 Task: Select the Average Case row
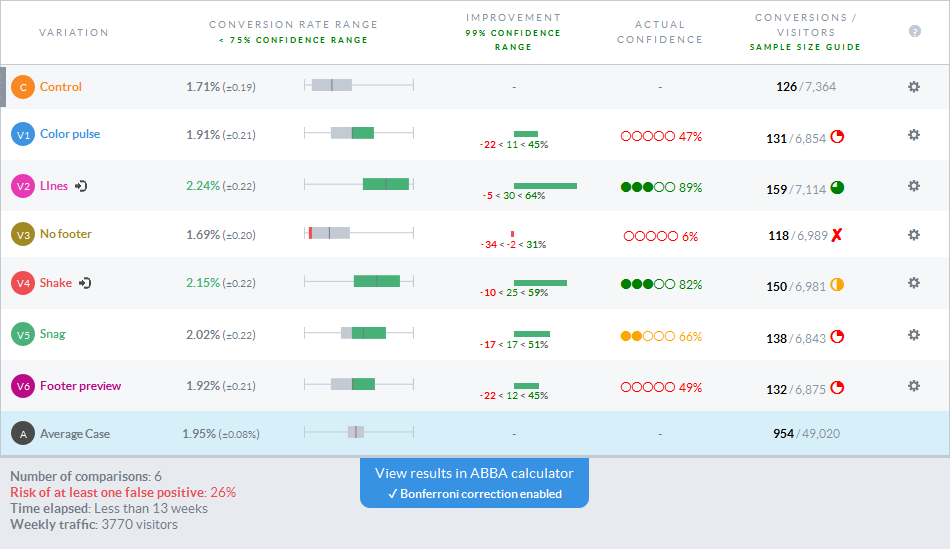(474, 433)
